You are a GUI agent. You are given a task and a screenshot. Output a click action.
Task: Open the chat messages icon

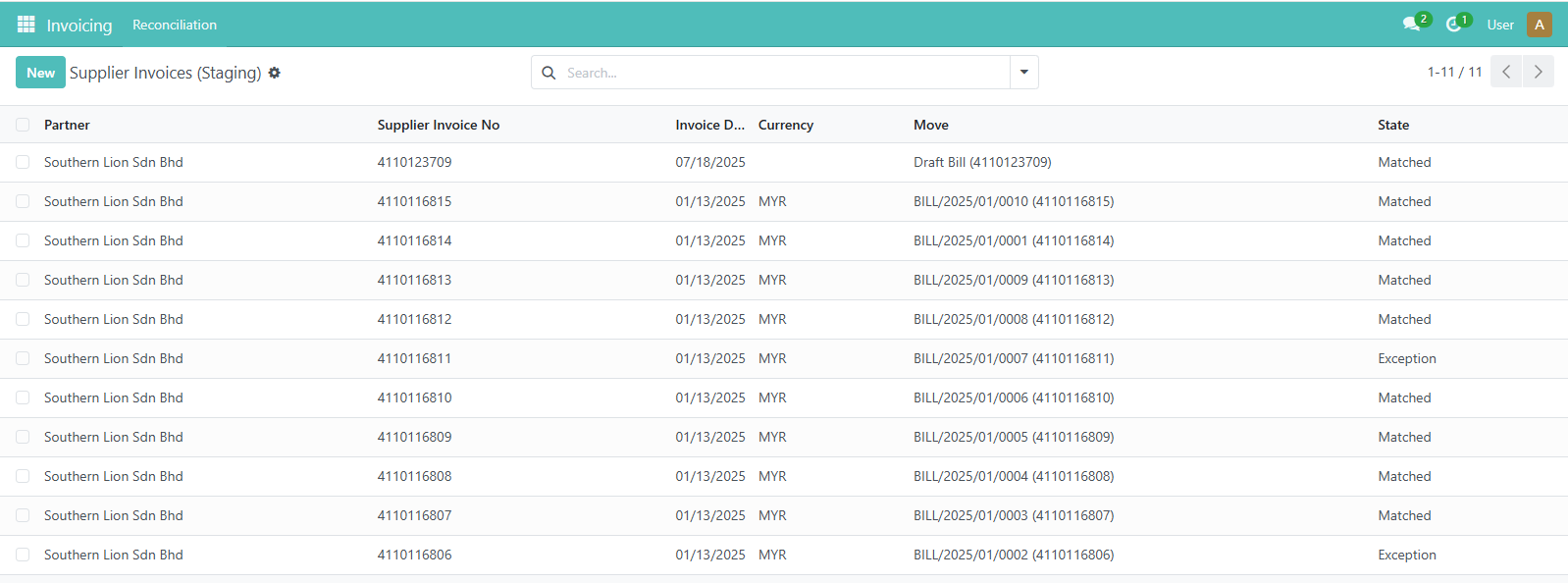point(1412,25)
